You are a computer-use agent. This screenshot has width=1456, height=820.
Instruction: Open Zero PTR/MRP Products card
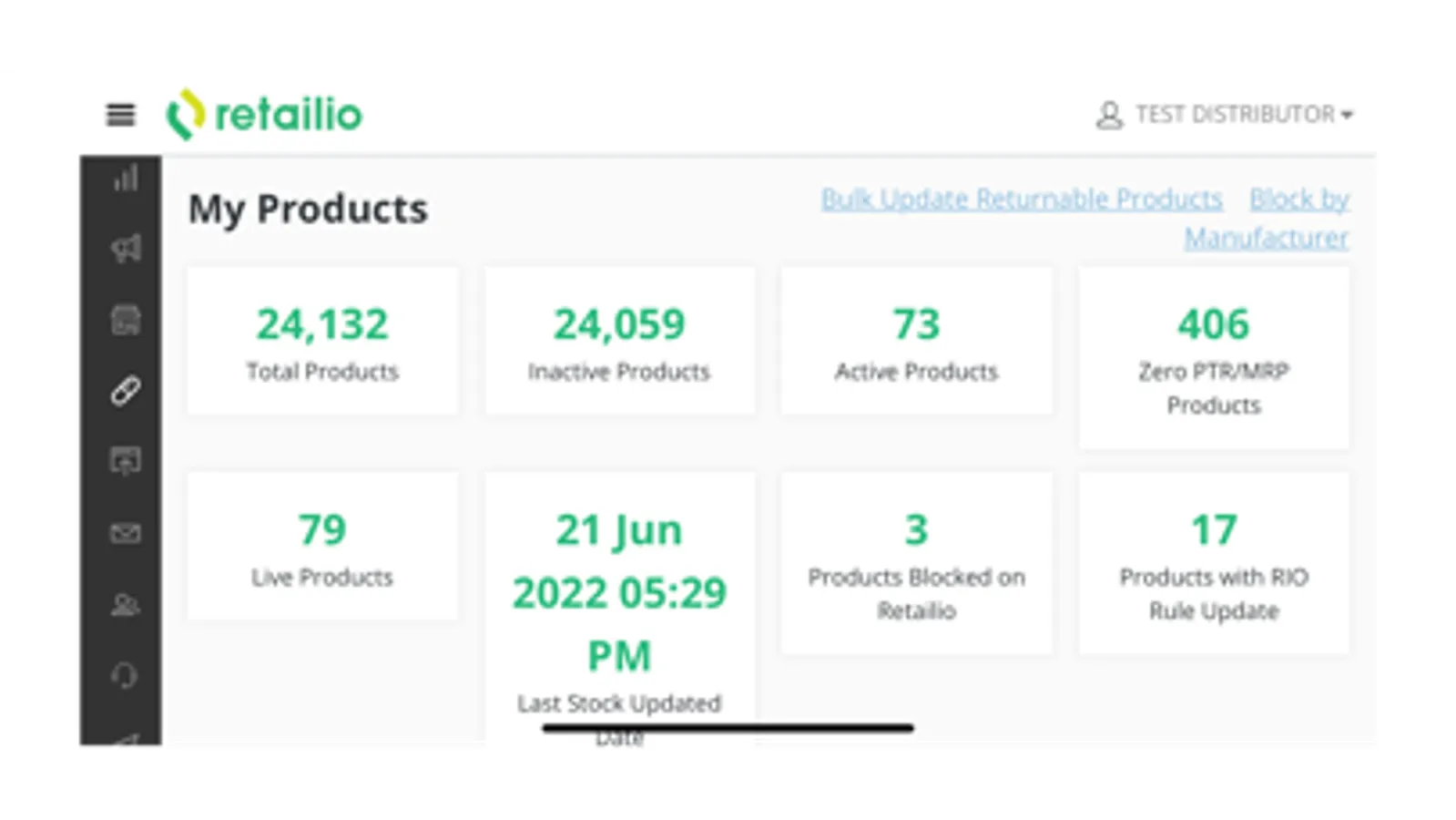pos(1214,357)
